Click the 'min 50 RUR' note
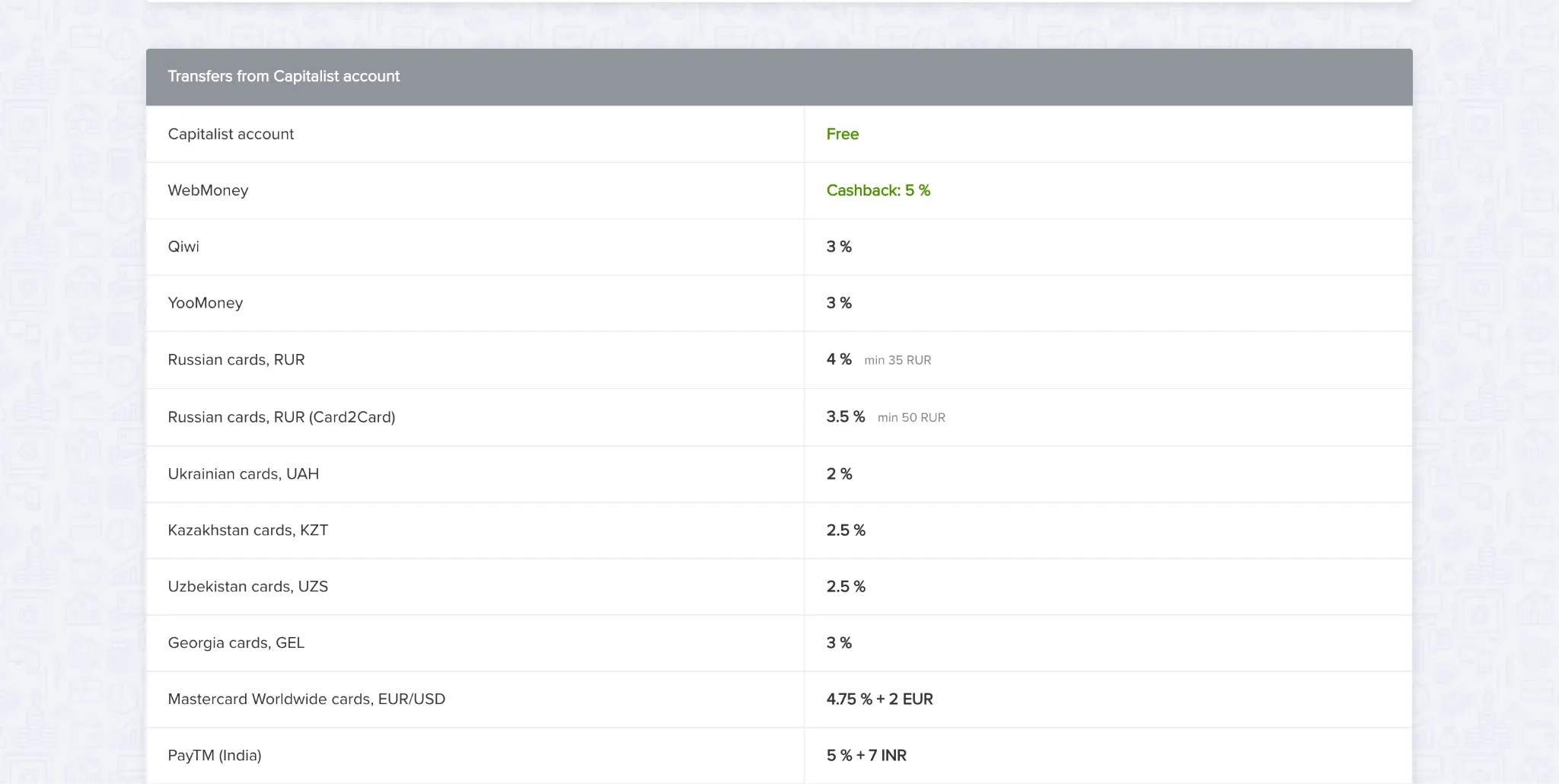The width and height of the screenshot is (1559, 784). 911,417
